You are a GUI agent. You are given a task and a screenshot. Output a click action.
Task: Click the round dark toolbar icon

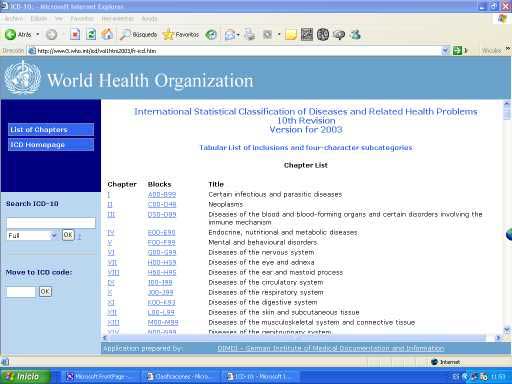[x=323, y=34]
